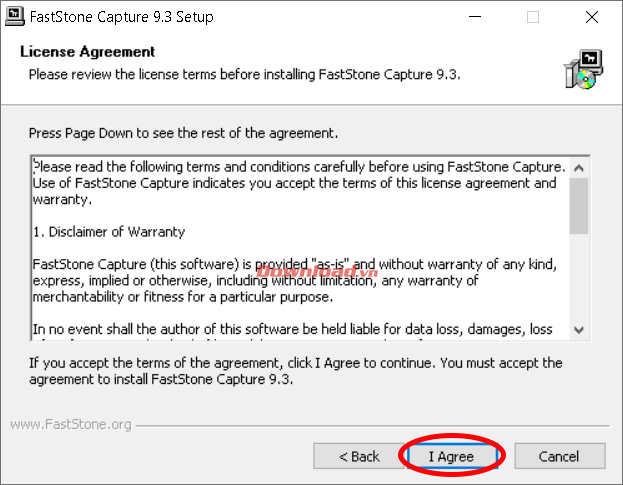Click the license scrollbar up arrow
The height and width of the screenshot is (485, 623).
(579, 165)
